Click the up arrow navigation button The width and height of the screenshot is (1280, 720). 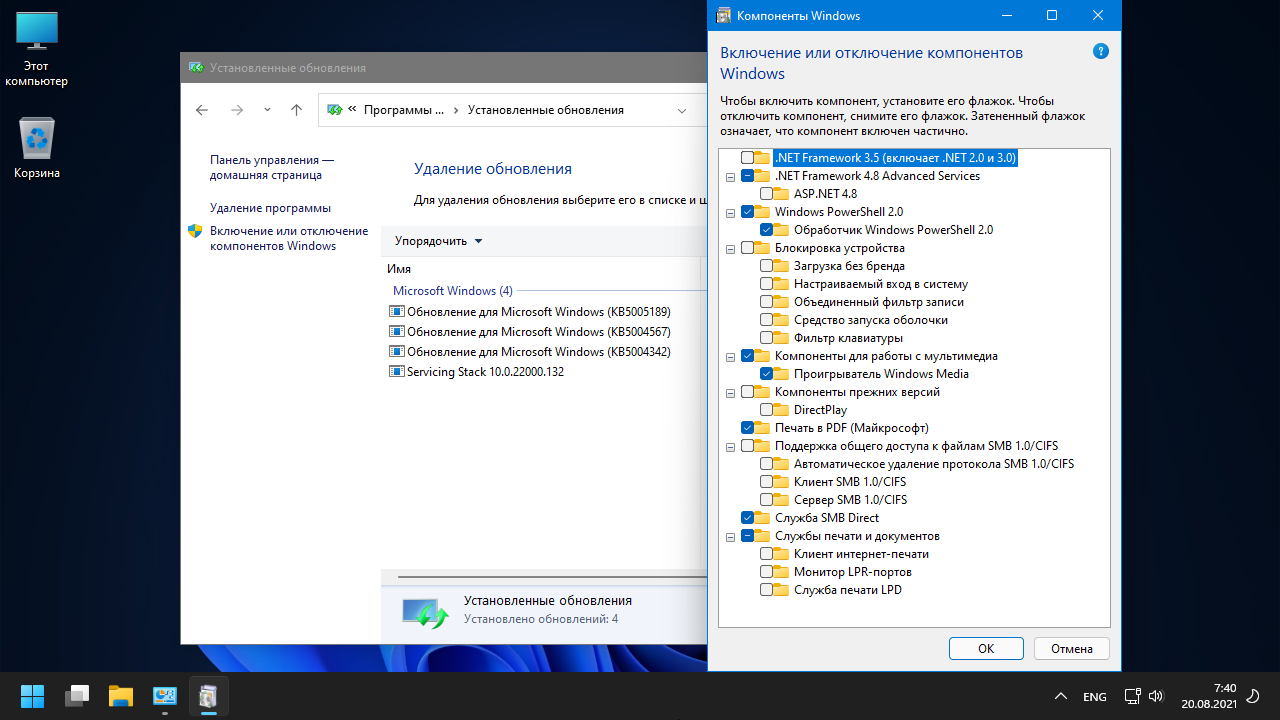pos(296,110)
